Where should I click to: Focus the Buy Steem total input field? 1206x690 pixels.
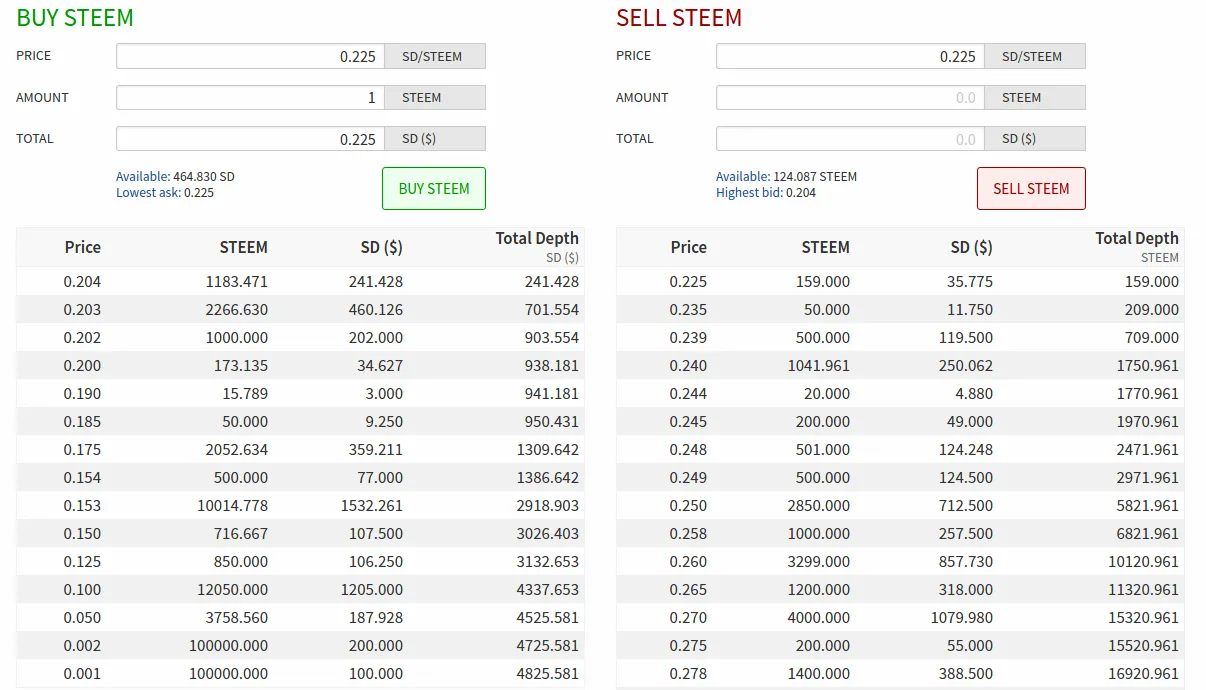point(251,139)
